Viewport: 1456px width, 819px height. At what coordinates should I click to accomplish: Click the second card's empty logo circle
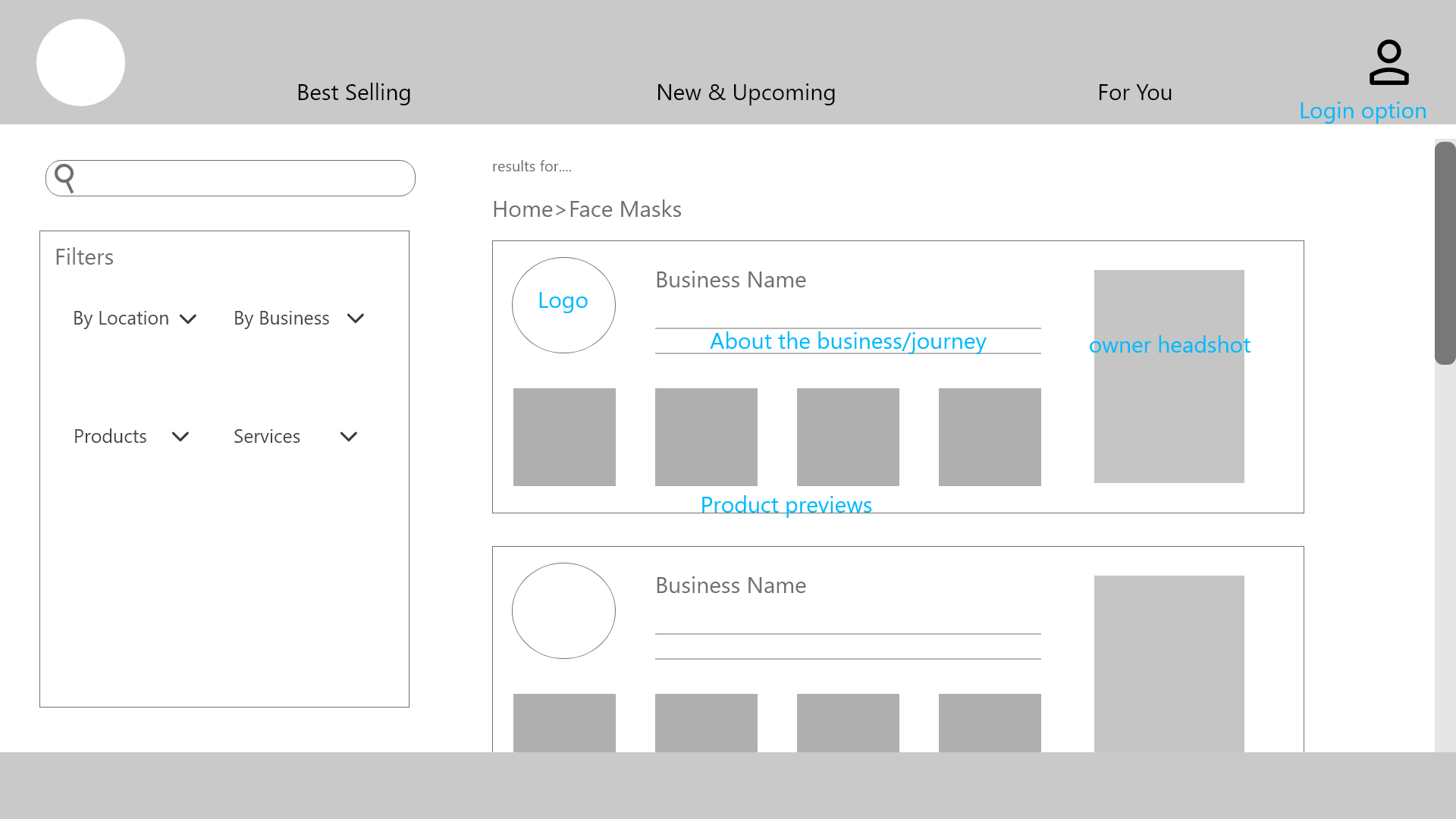coord(563,610)
